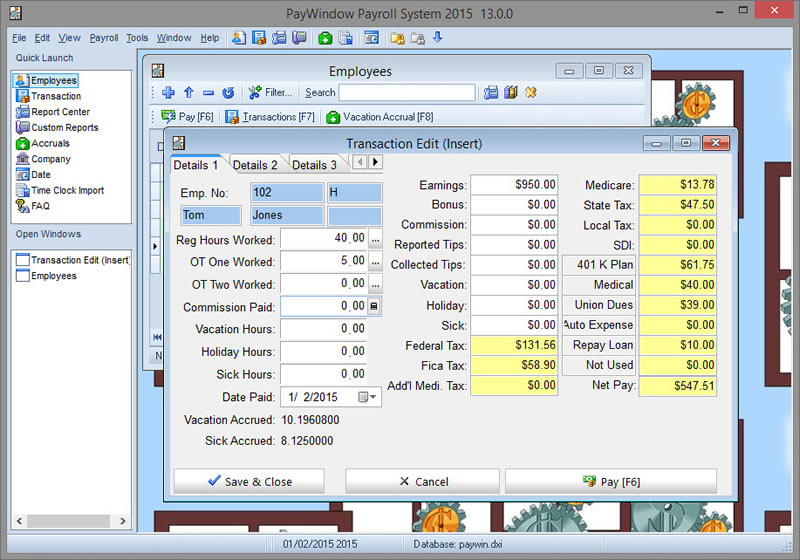Open OT One Worked ellipsis lookup
The width and height of the screenshot is (800, 560).
(x=375, y=261)
